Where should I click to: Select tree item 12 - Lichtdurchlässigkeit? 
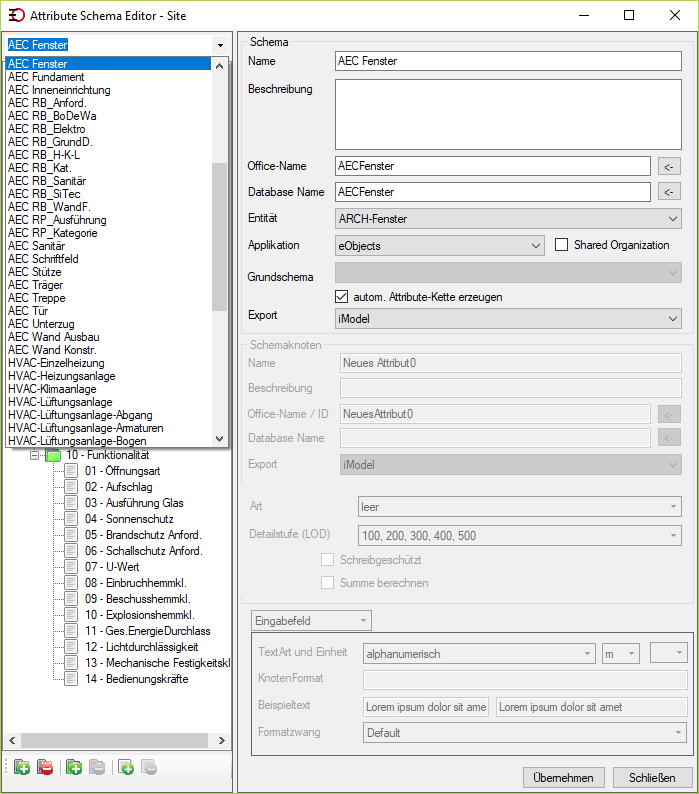(x=141, y=647)
